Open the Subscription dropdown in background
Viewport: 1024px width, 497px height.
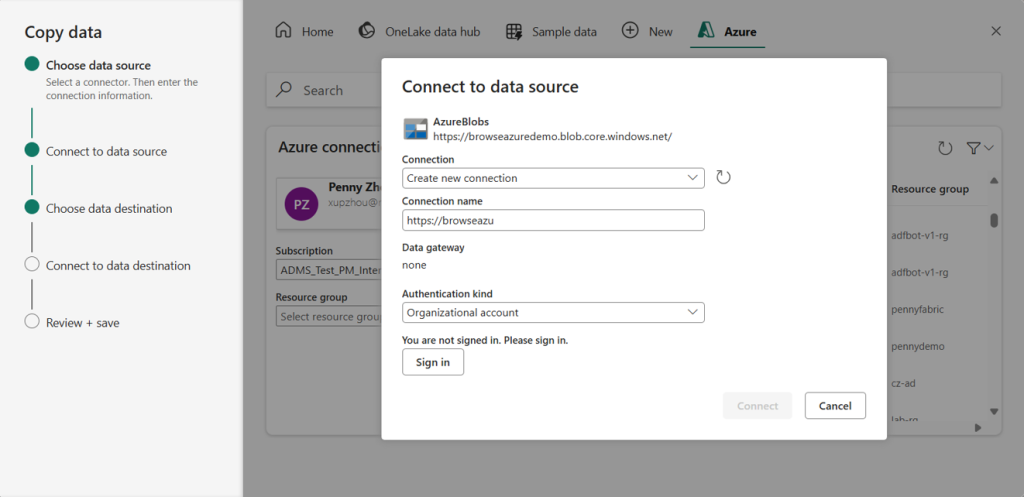[x=328, y=270]
